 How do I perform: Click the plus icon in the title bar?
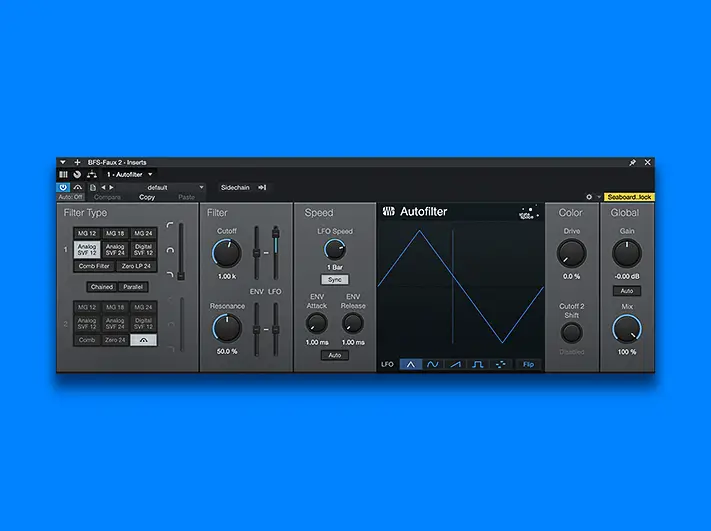coord(77,162)
